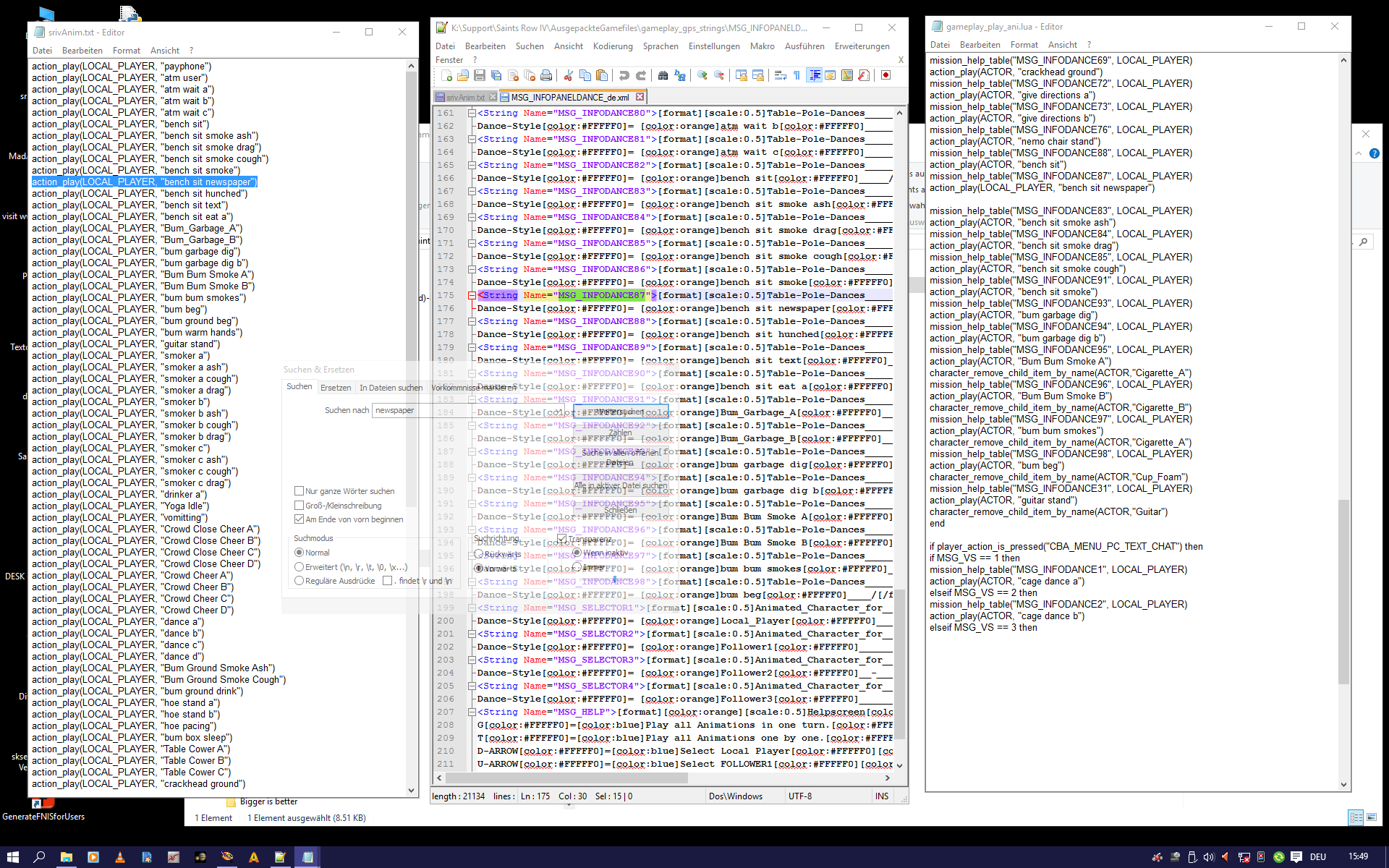Collapse the fold marker on line 161
Screen dimensions: 1389x868
point(472,113)
